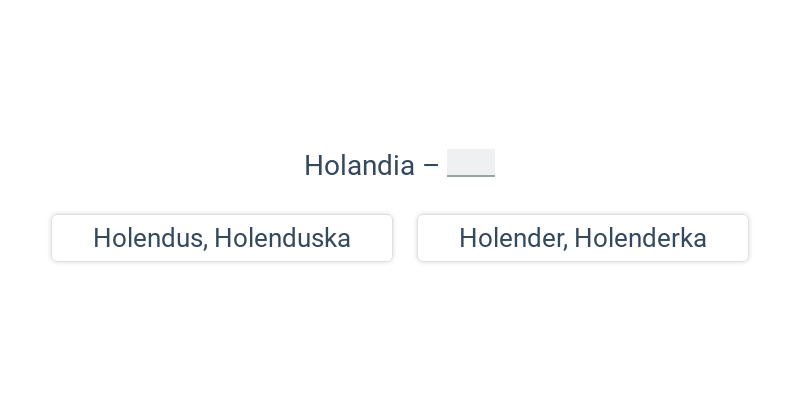Image resolution: width=800 pixels, height=400 pixels.
Task: Click the "Holandia –" question text
Action: (x=371, y=166)
